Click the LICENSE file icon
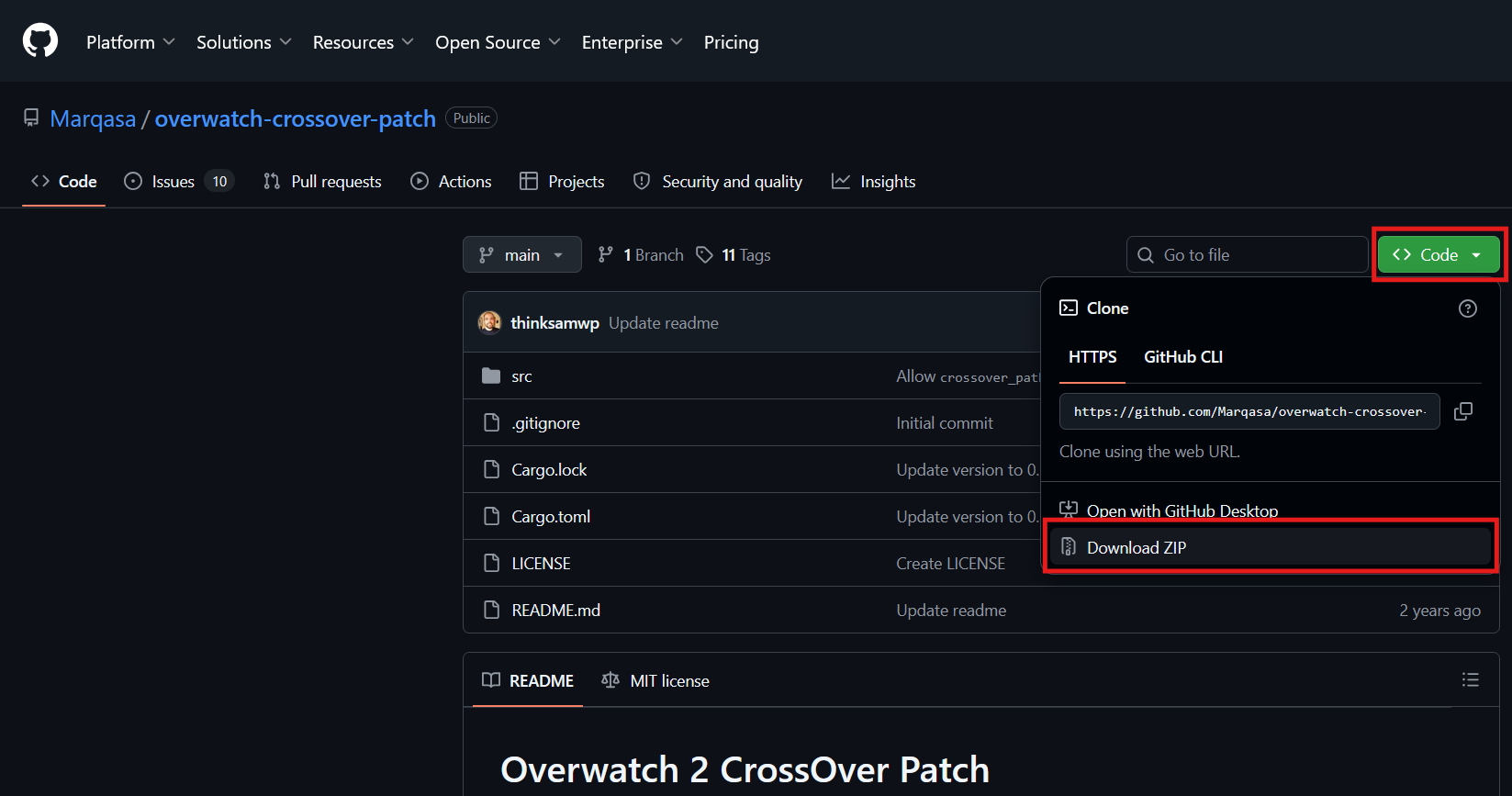Image resolution: width=1512 pixels, height=796 pixels. 491,563
